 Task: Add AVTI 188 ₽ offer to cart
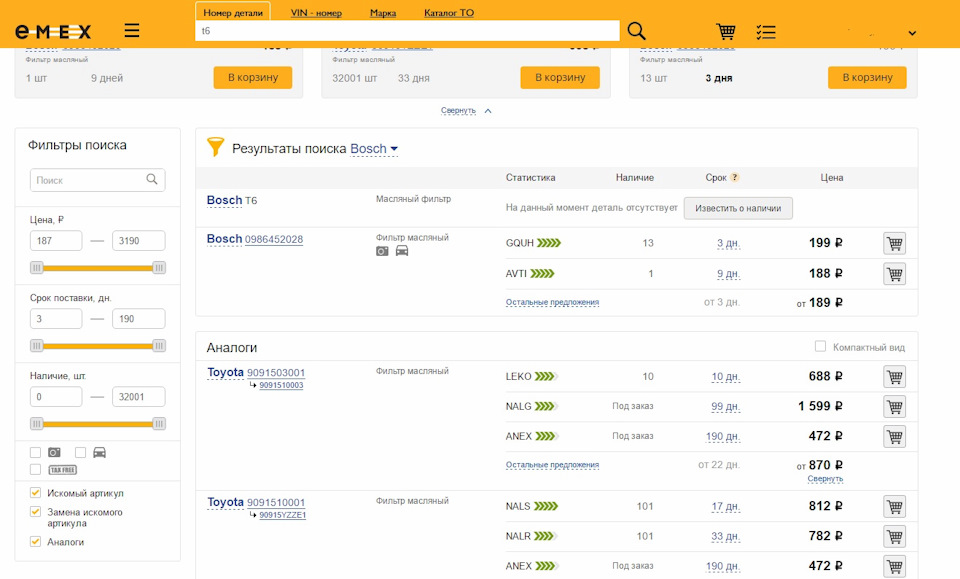[x=894, y=274]
